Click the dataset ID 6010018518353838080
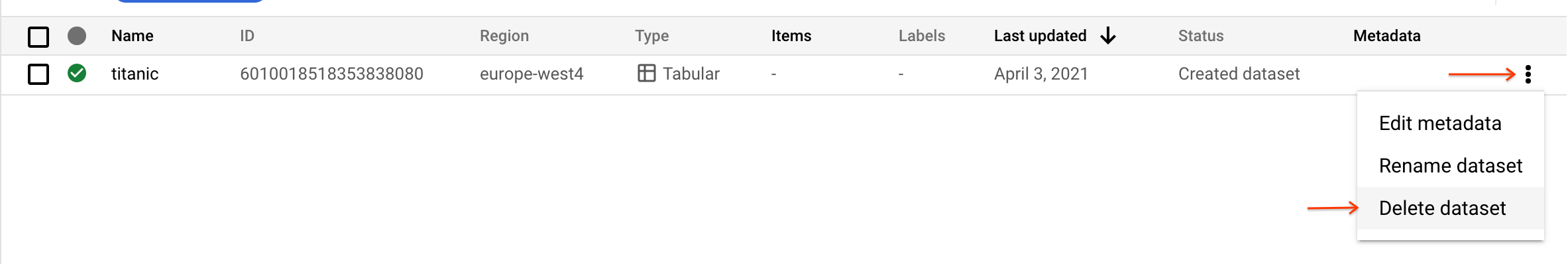1568x266 pixels. point(331,74)
